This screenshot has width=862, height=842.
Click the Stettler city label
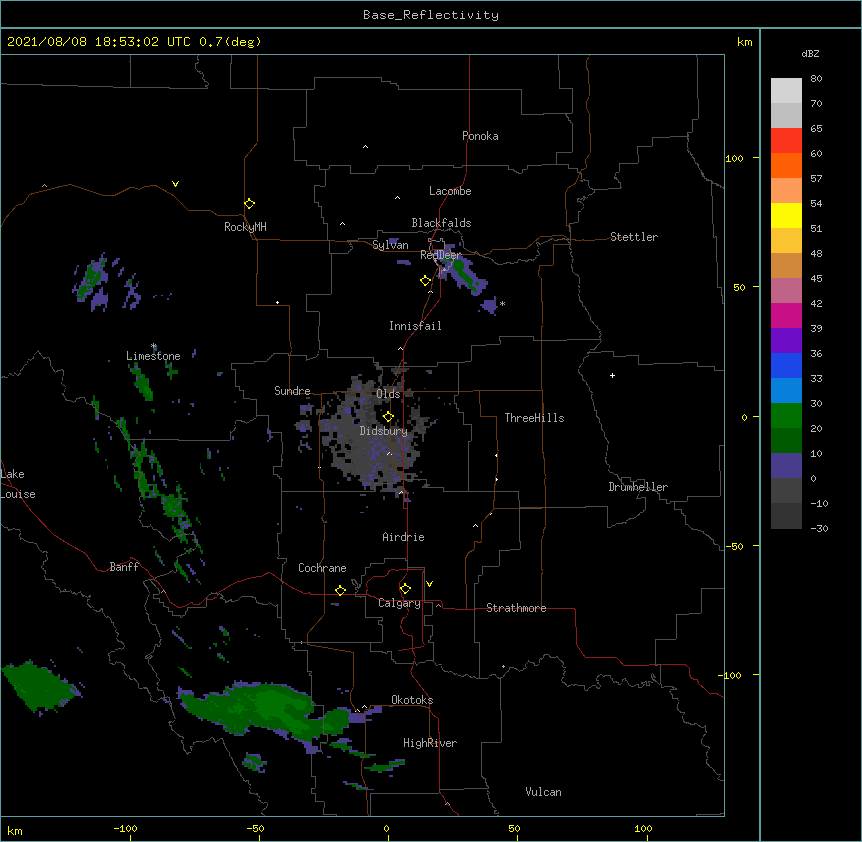634,237
